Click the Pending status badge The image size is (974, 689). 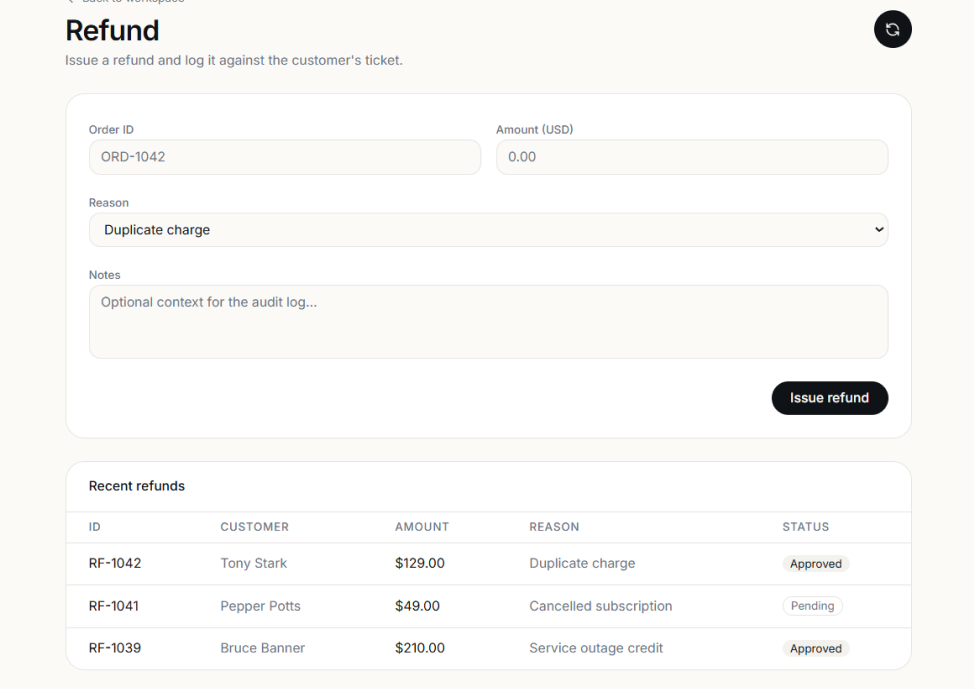(812, 606)
